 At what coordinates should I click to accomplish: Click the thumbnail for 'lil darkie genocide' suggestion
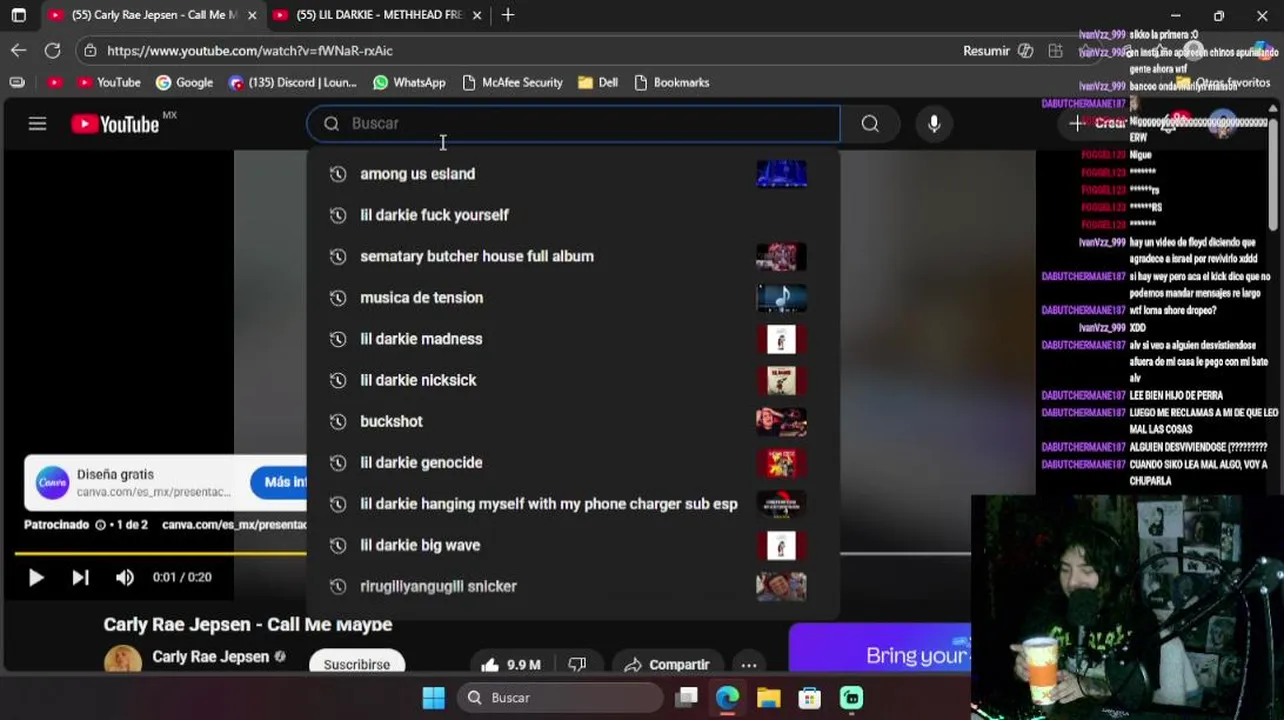tap(781, 462)
